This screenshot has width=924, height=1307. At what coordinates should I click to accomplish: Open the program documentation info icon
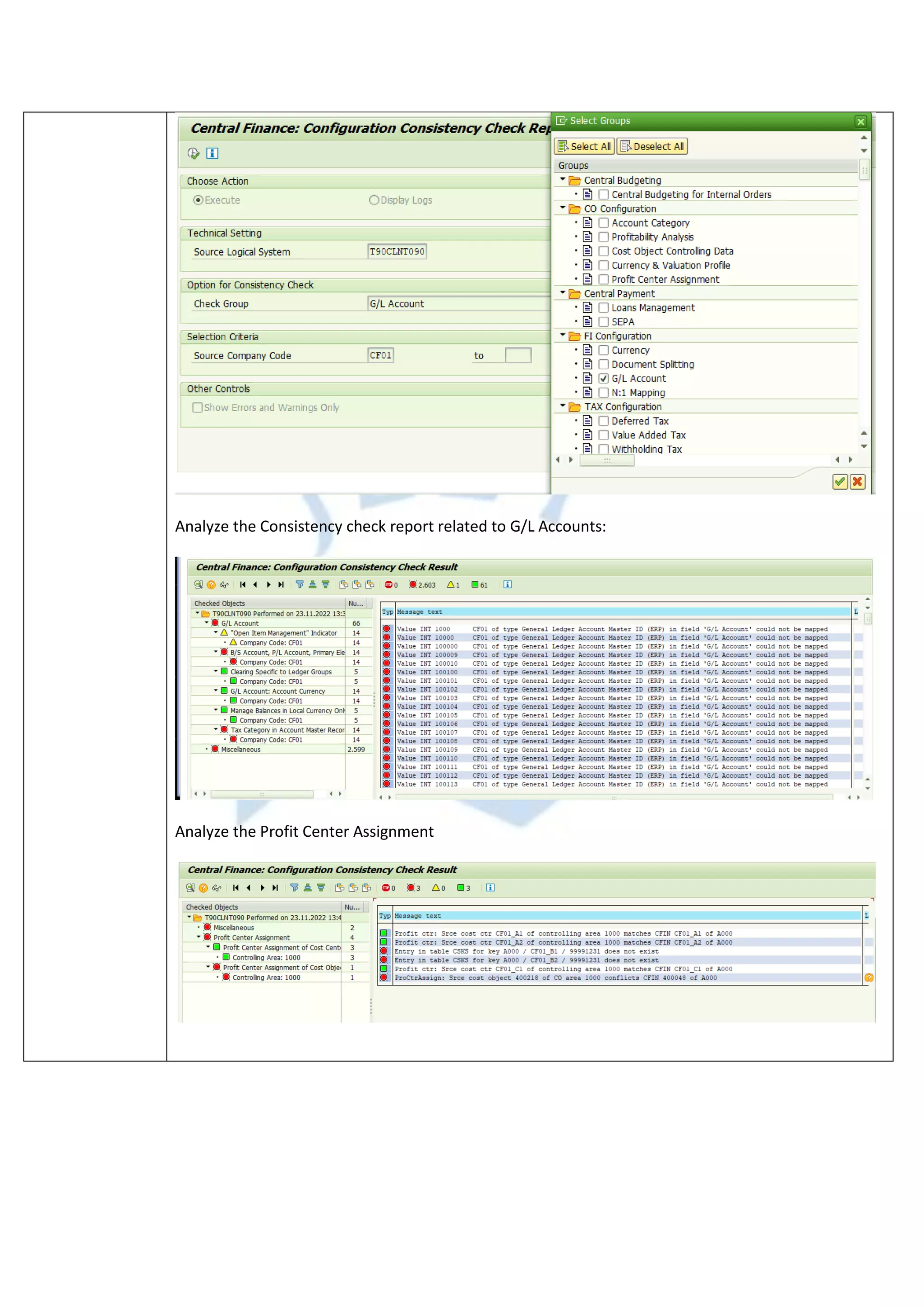(x=212, y=153)
